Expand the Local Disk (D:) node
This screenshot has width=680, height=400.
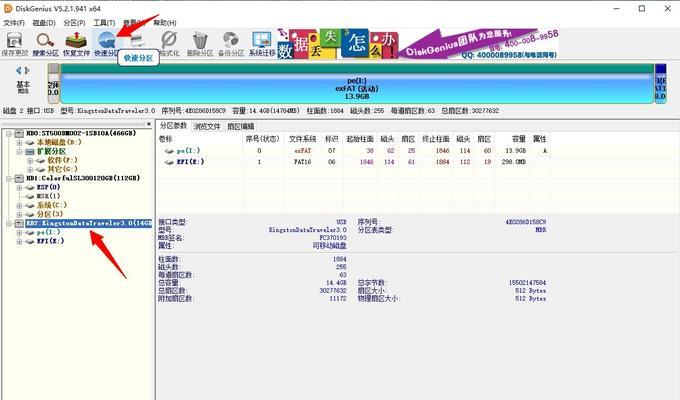tap(19, 142)
